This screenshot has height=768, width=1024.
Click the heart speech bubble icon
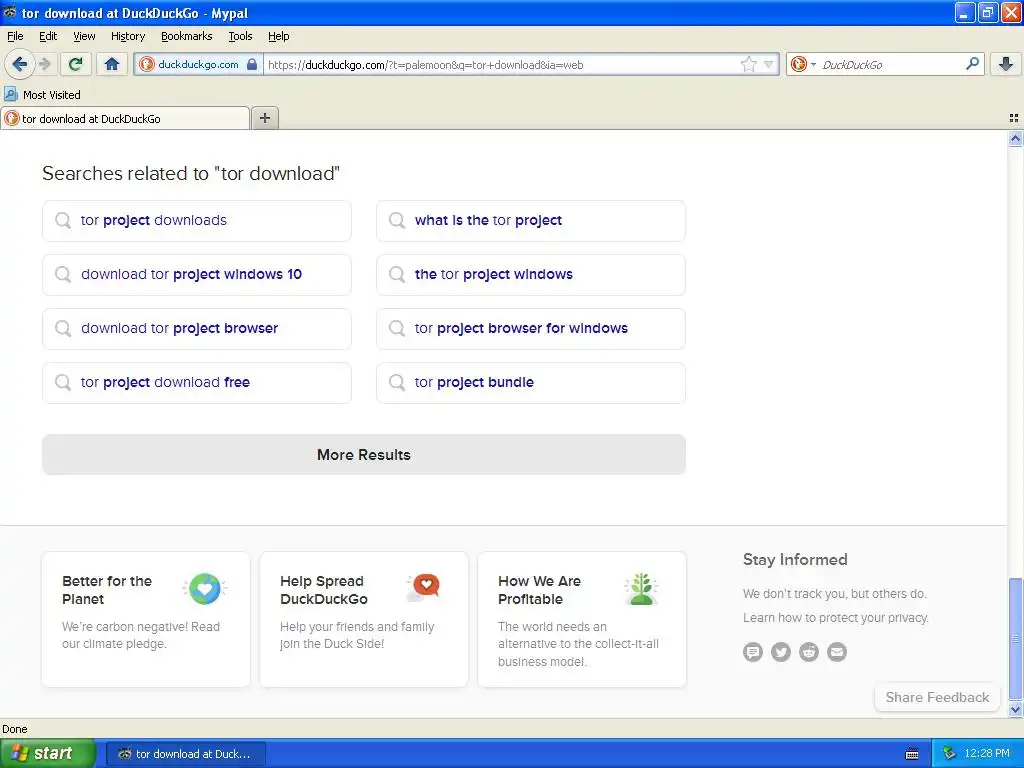(423, 588)
